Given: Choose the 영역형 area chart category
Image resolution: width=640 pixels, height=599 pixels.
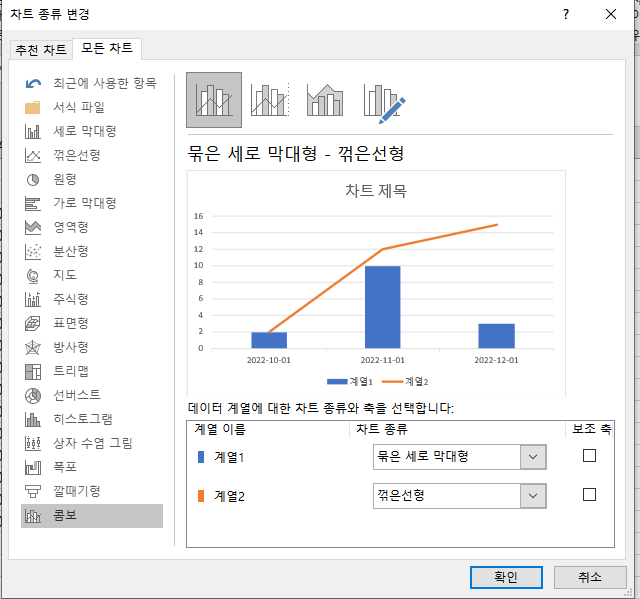Looking at the screenshot, I should tap(92, 227).
